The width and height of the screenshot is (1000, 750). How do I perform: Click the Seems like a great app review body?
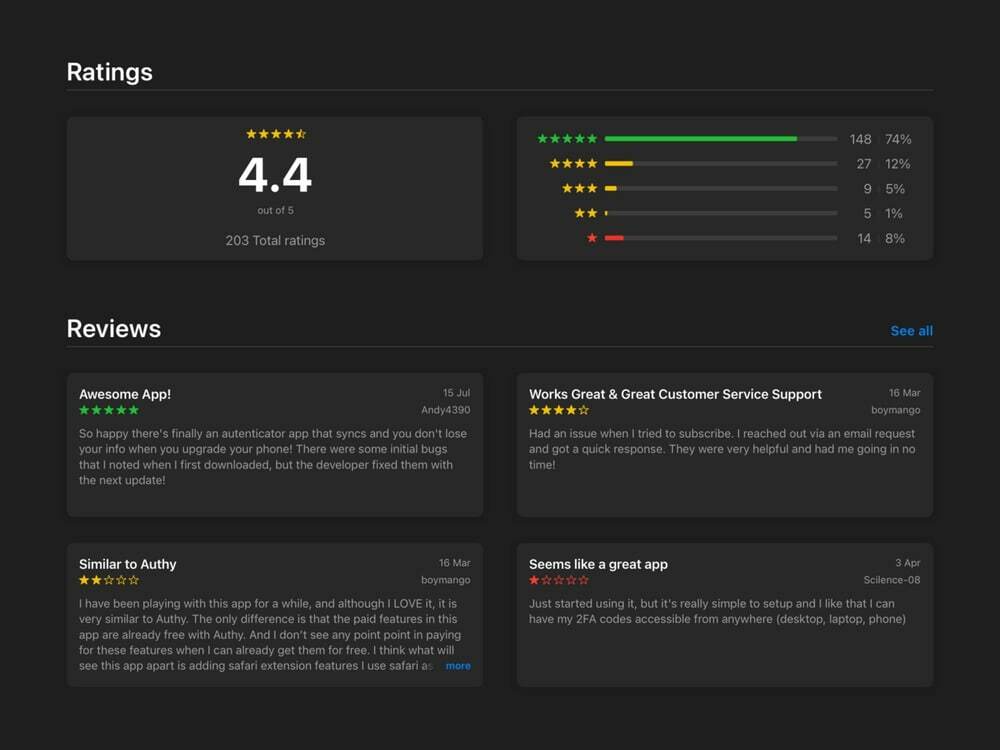[717, 611]
